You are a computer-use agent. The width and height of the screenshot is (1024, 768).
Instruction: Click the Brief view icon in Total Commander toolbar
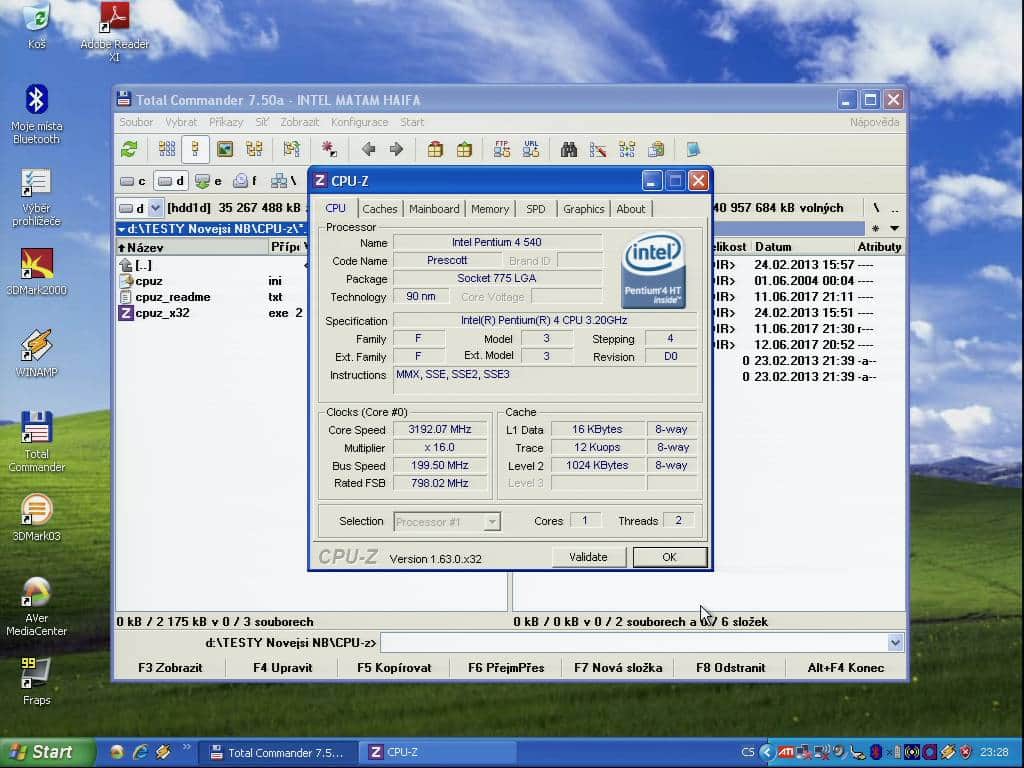[x=167, y=150]
